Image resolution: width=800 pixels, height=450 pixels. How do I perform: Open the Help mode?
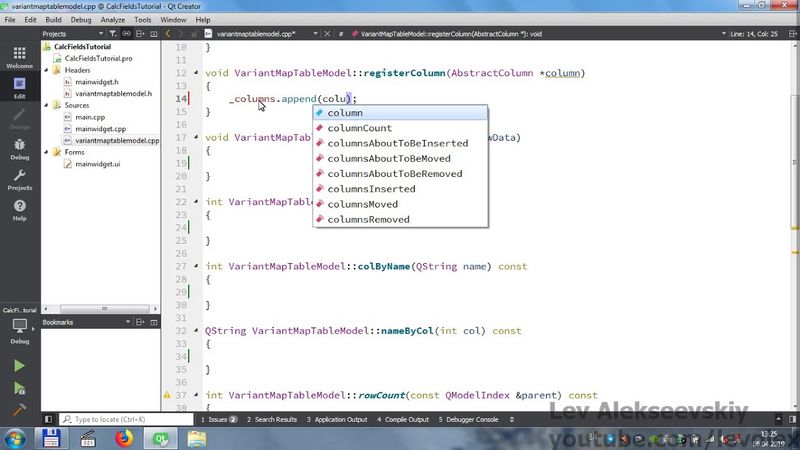19,210
